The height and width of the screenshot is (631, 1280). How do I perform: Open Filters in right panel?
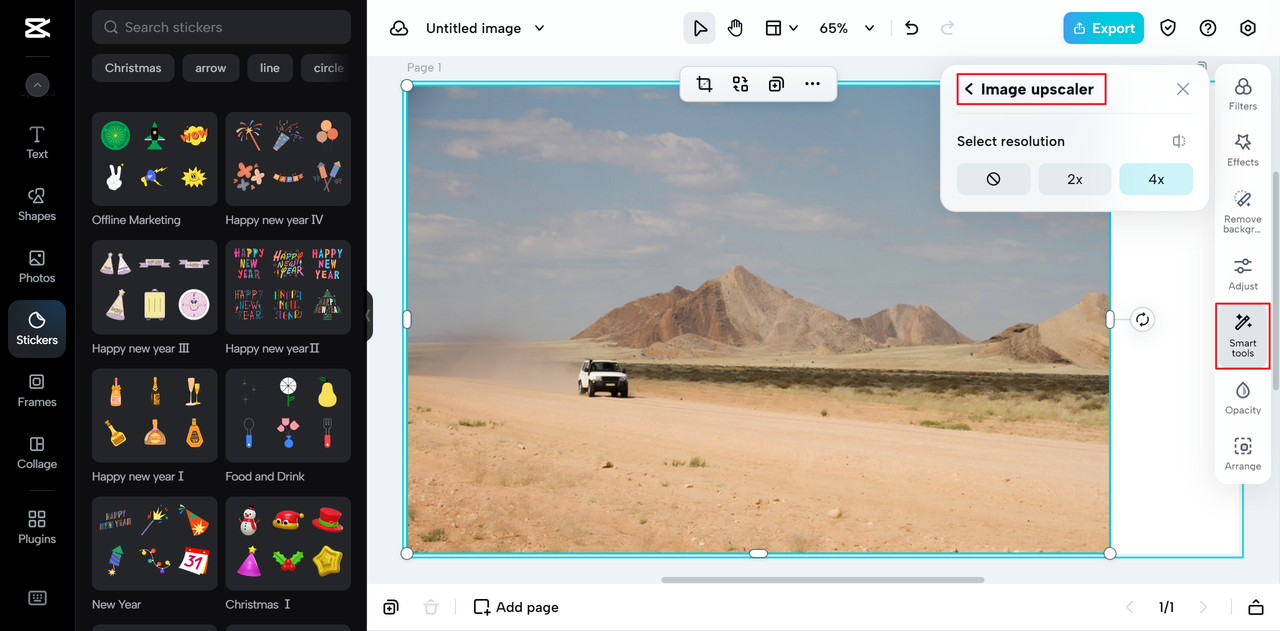pyautogui.click(x=1243, y=94)
